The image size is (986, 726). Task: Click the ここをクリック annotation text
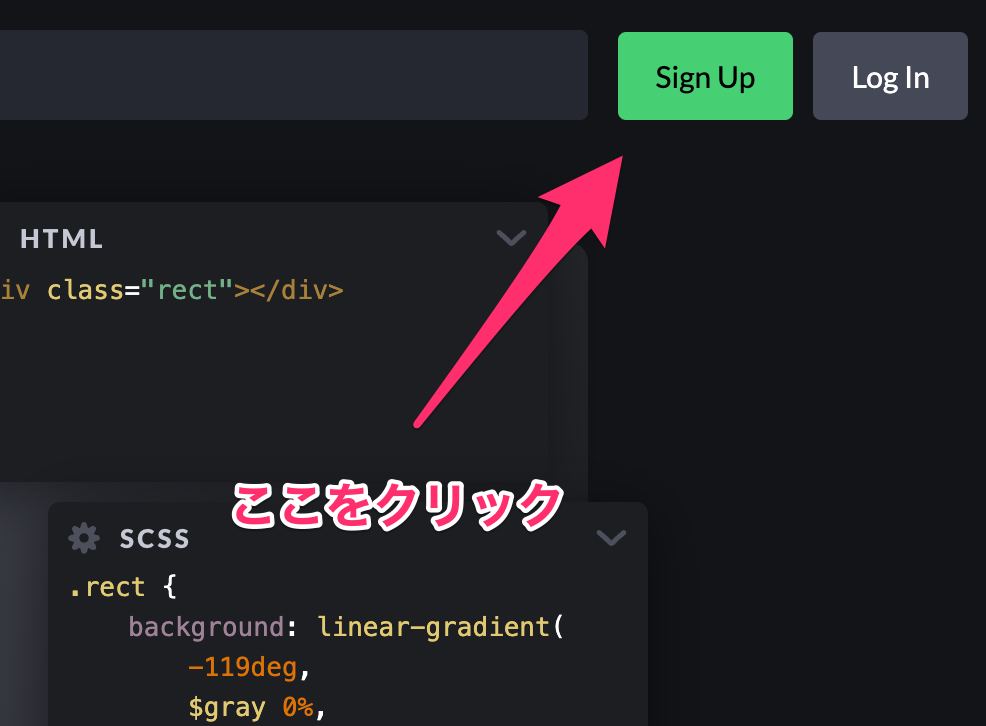pyautogui.click(x=397, y=505)
